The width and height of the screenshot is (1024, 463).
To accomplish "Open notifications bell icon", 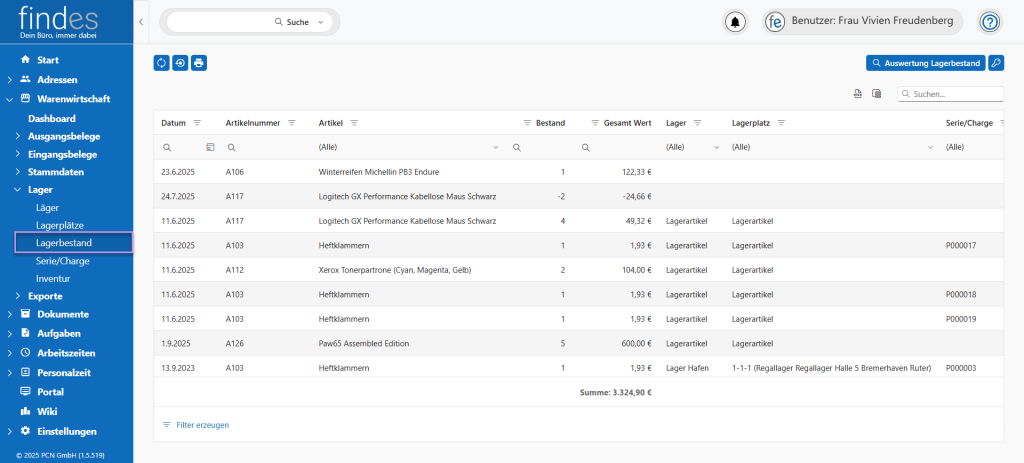I will tap(736, 22).
